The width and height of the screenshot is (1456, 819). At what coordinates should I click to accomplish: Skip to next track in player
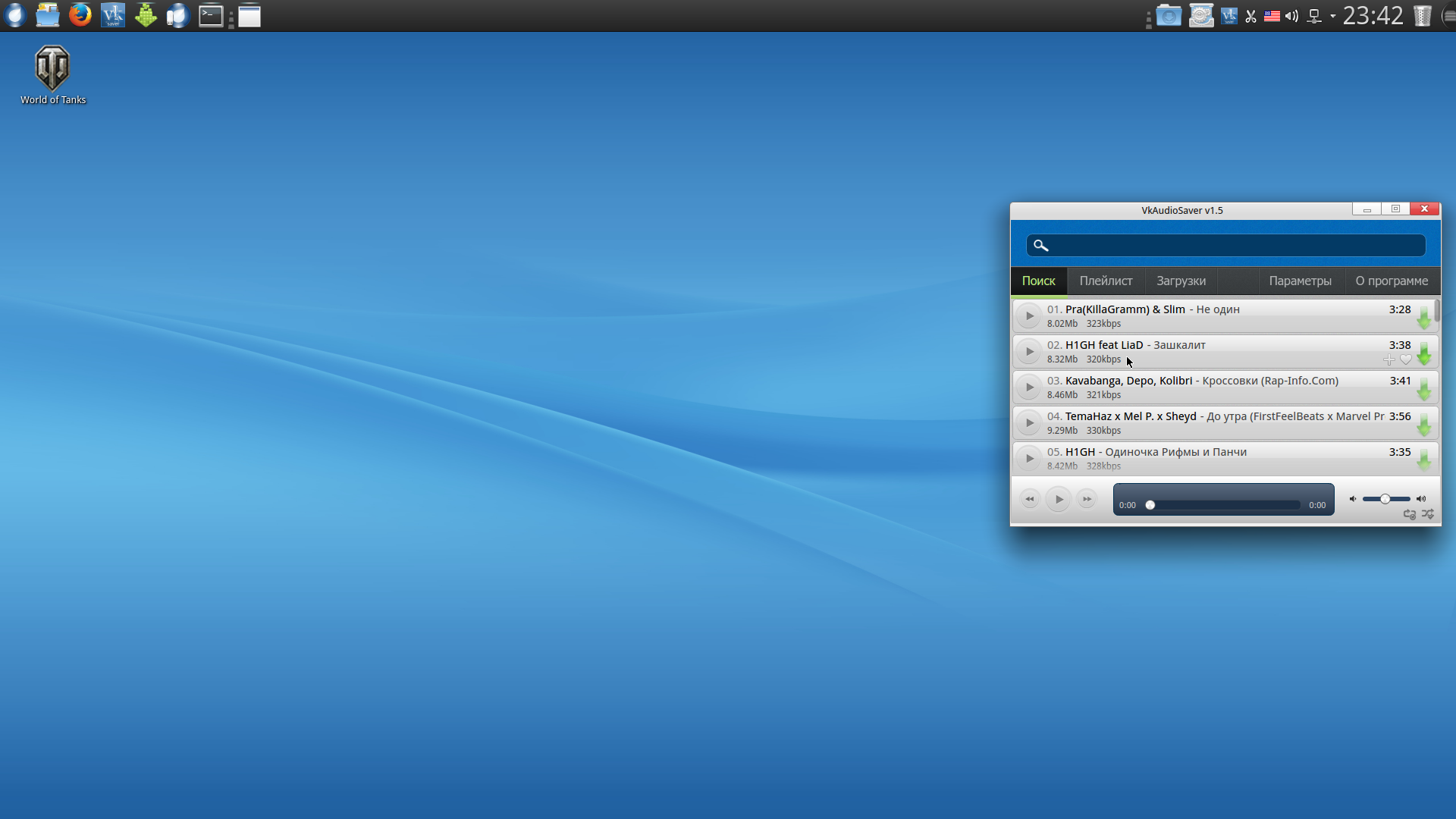point(1087,499)
